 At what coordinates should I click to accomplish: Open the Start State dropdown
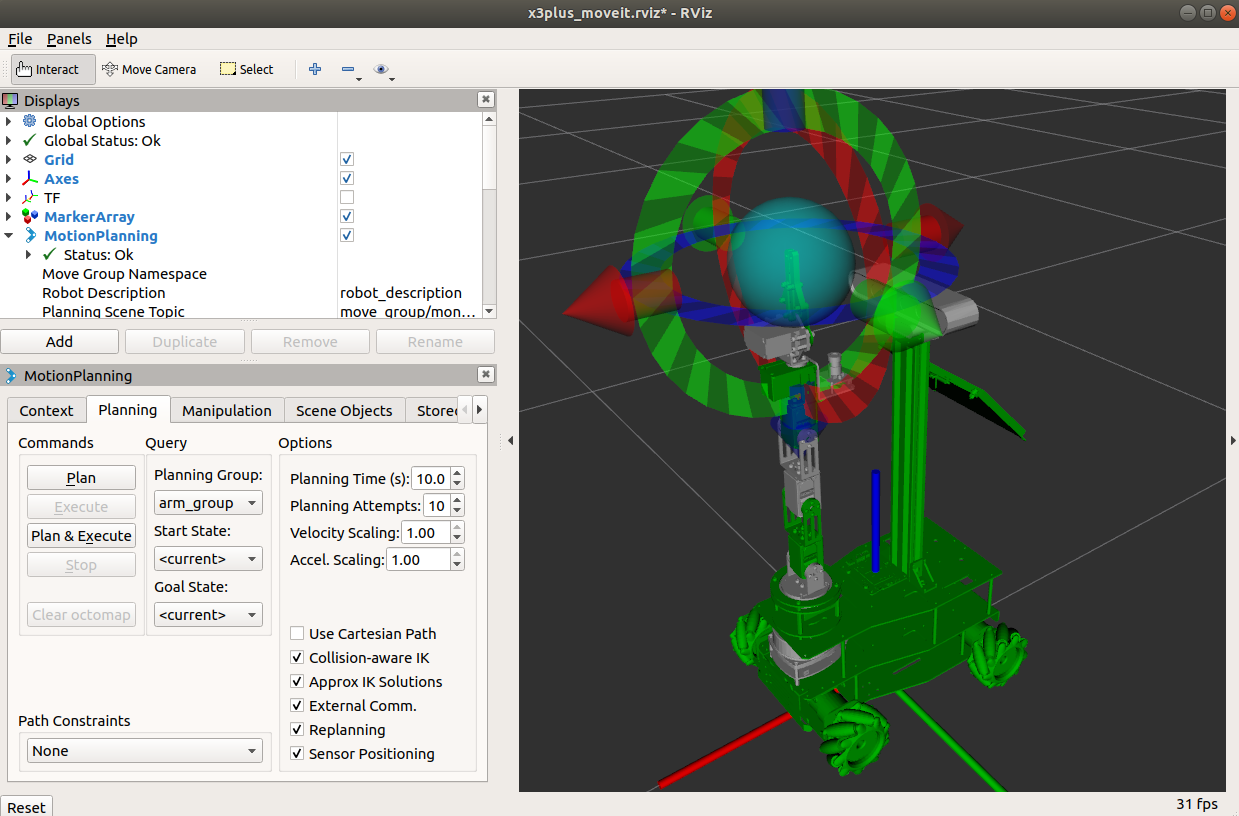coord(208,559)
